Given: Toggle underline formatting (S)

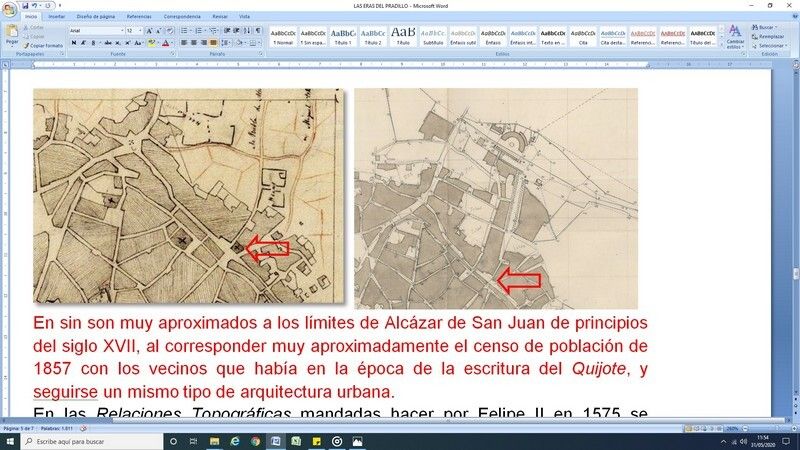Looking at the screenshot, I should 92,43.
